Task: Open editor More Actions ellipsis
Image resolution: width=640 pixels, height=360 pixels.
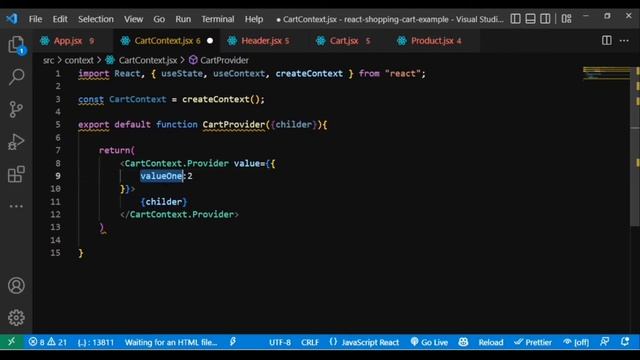Action: click(624, 40)
